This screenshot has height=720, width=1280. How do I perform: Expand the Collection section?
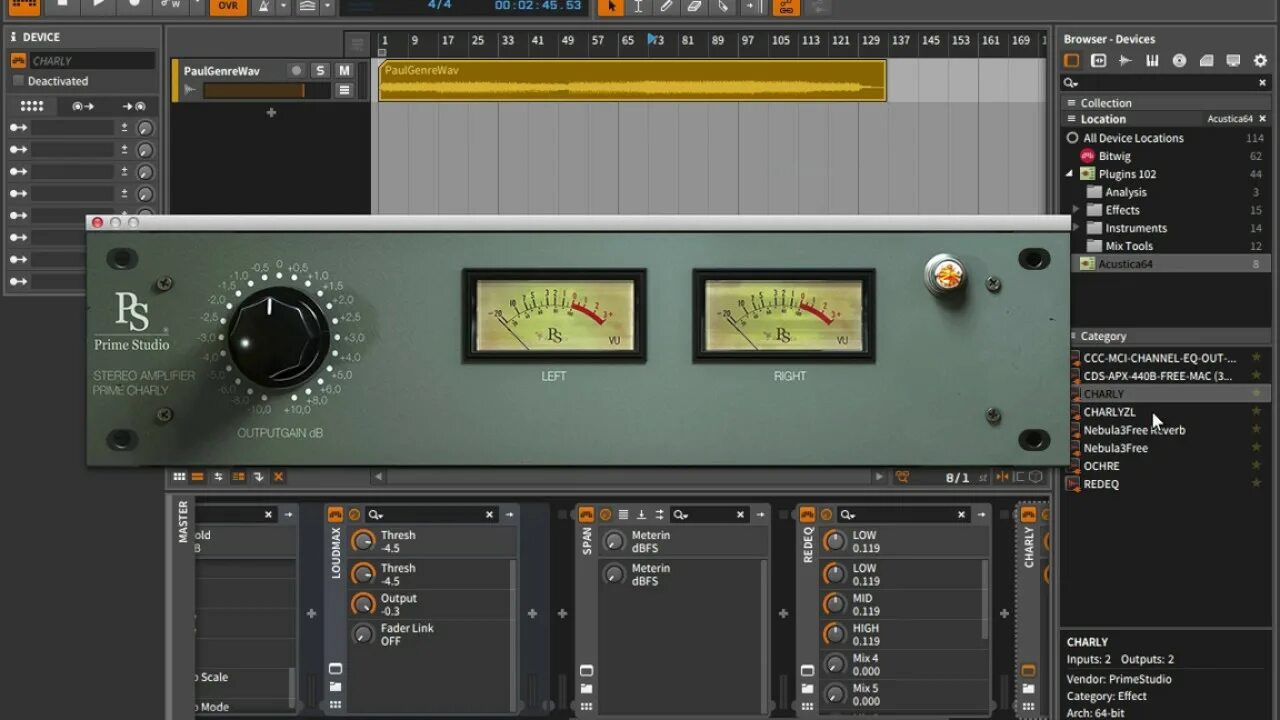click(1166, 103)
